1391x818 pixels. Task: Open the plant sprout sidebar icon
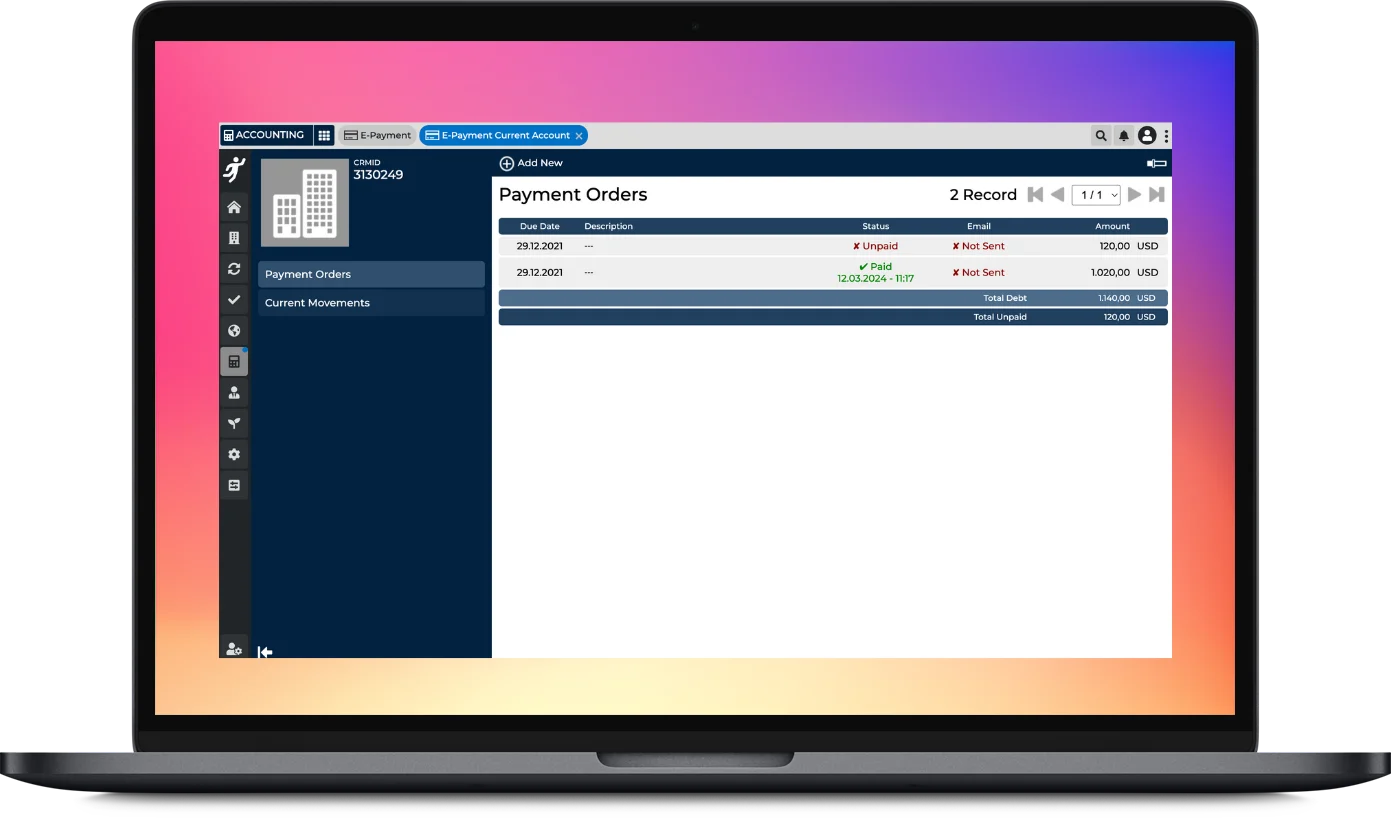pos(234,423)
